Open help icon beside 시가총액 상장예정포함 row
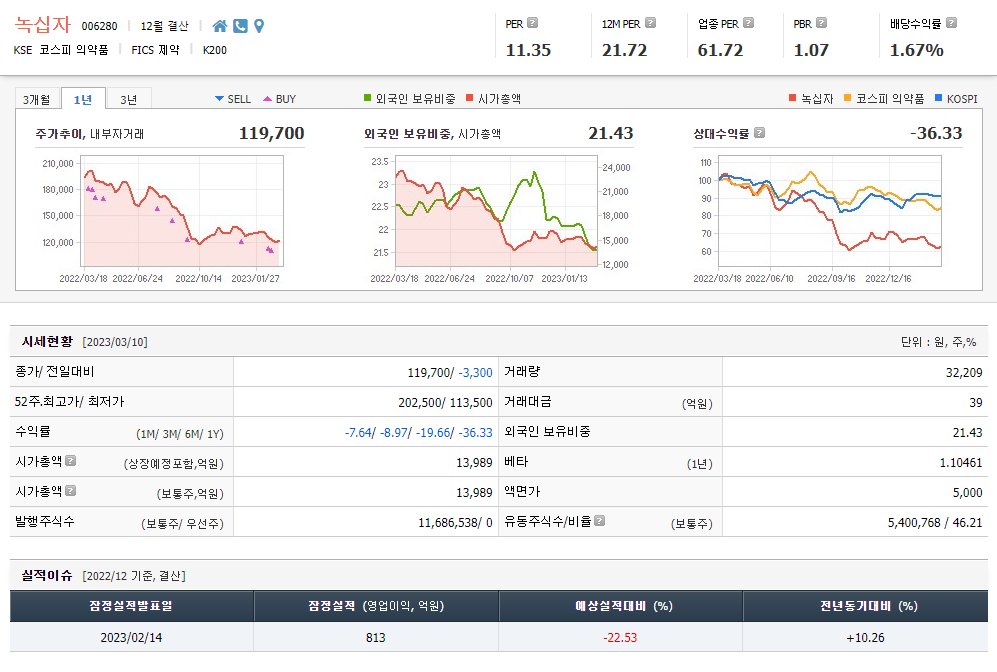The width and height of the screenshot is (997, 672). click(x=71, y=460)
